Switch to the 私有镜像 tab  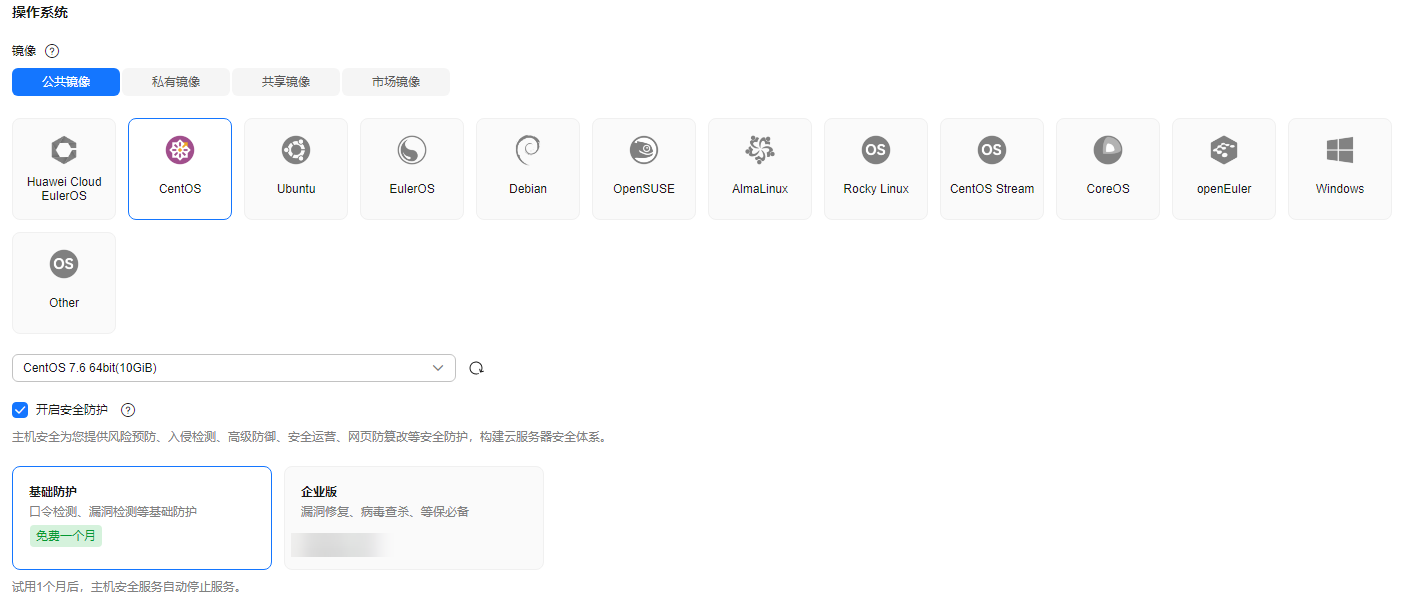tap(176, 82)
